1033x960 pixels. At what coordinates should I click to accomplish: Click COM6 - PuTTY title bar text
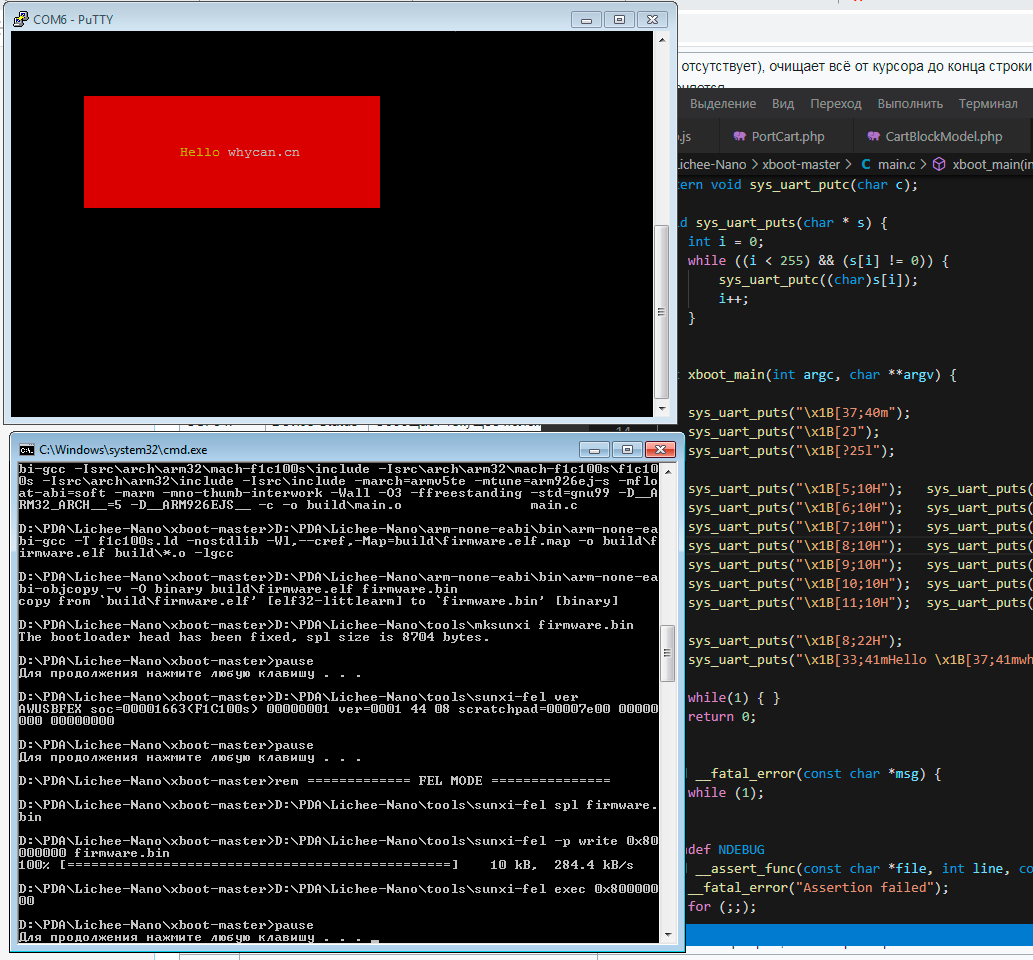73,20
